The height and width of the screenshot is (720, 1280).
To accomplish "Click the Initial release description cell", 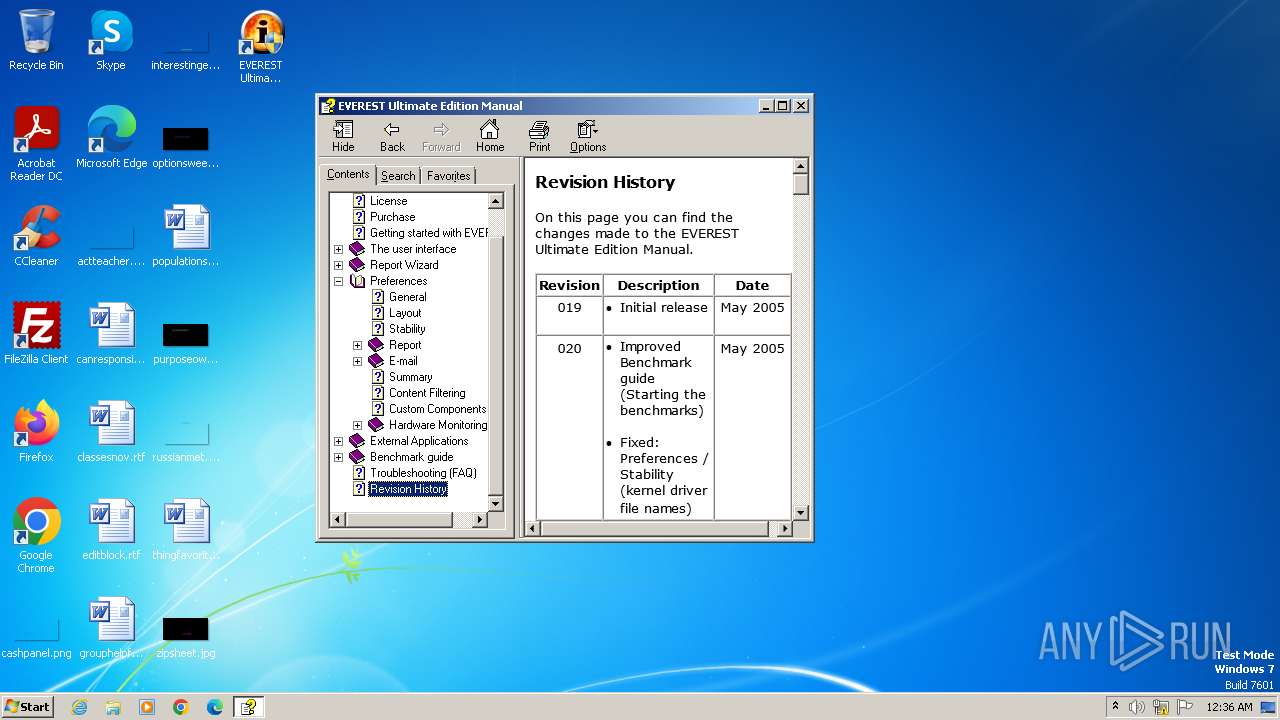I will click(x=658, y=315).
